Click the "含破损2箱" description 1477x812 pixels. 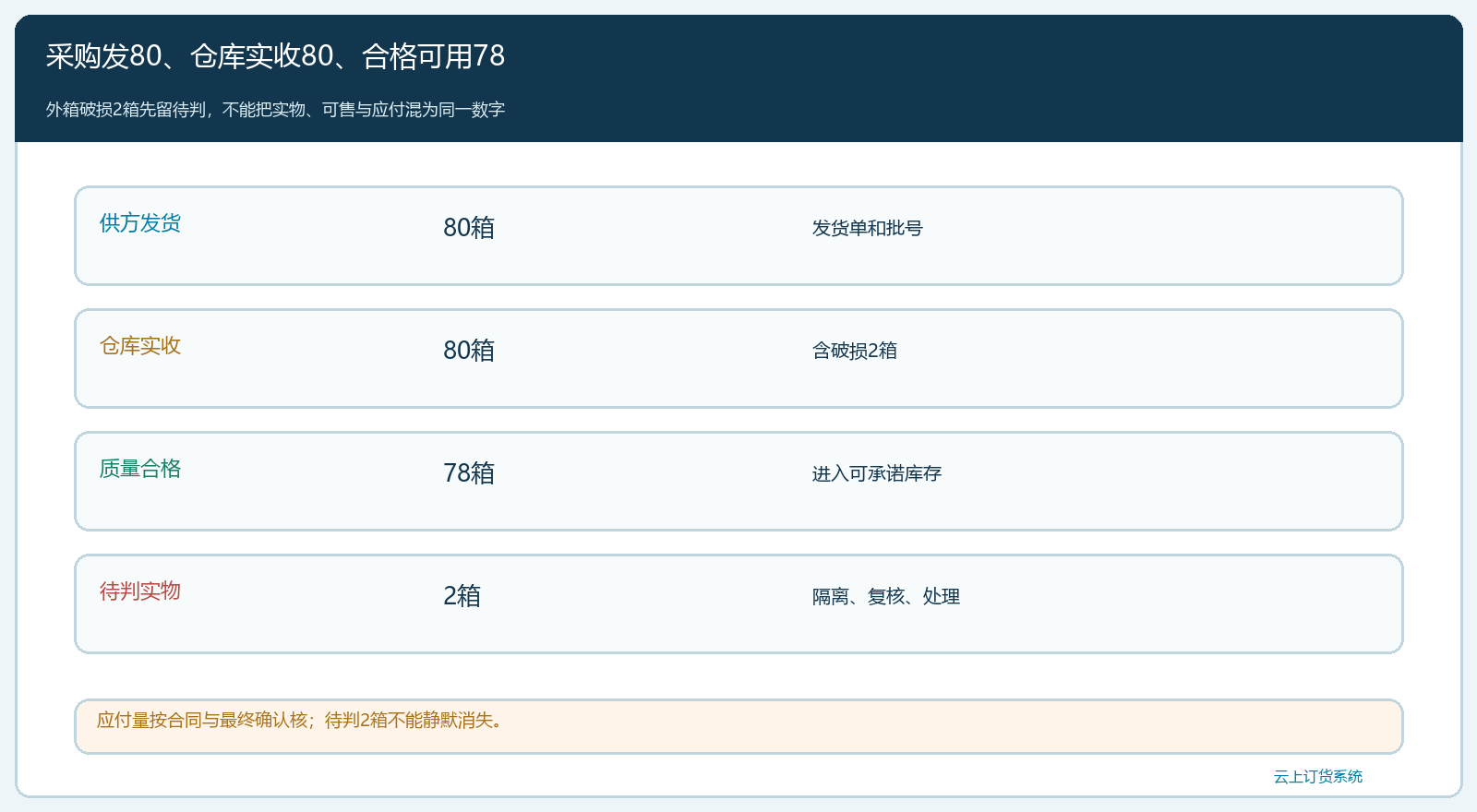tap(855, 351)
